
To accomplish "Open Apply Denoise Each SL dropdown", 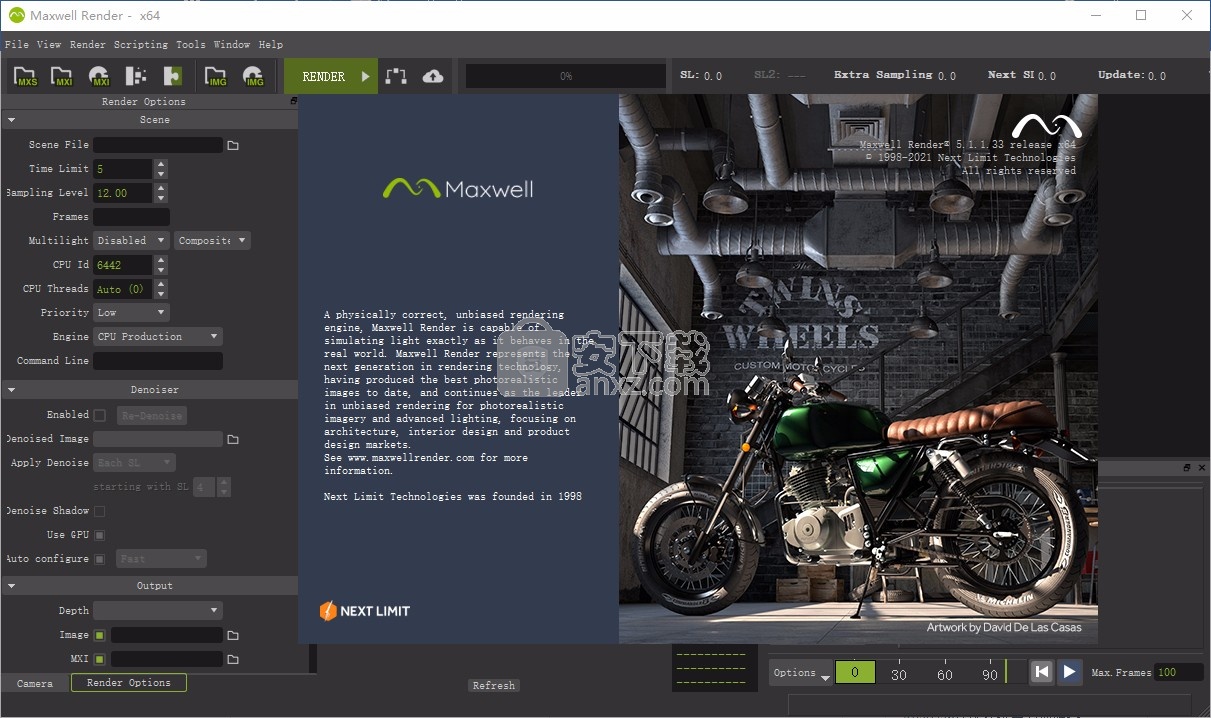I will pos(135,463).
